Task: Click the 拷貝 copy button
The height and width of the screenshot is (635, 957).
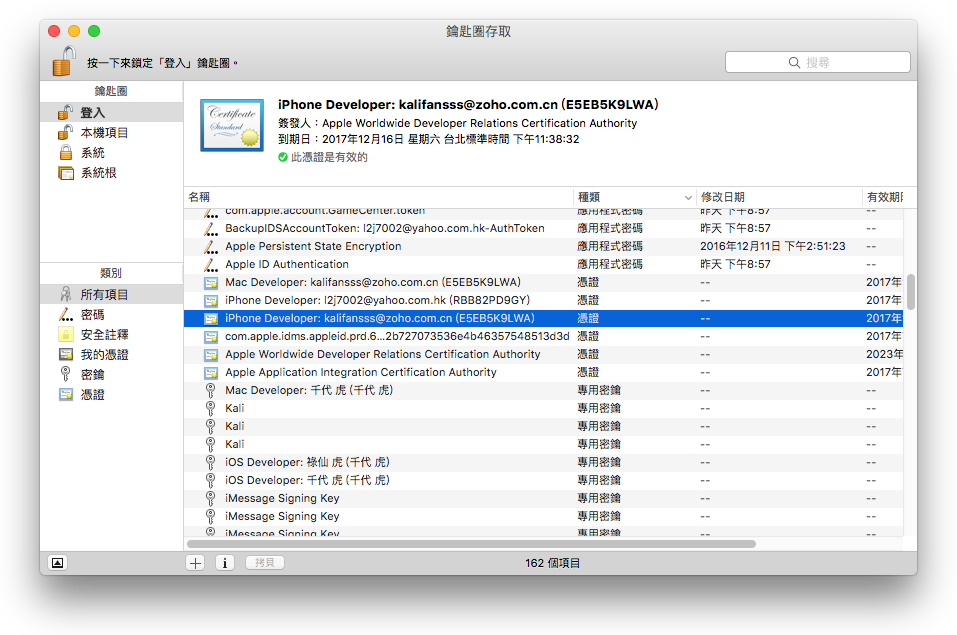Action: point(265,562)
